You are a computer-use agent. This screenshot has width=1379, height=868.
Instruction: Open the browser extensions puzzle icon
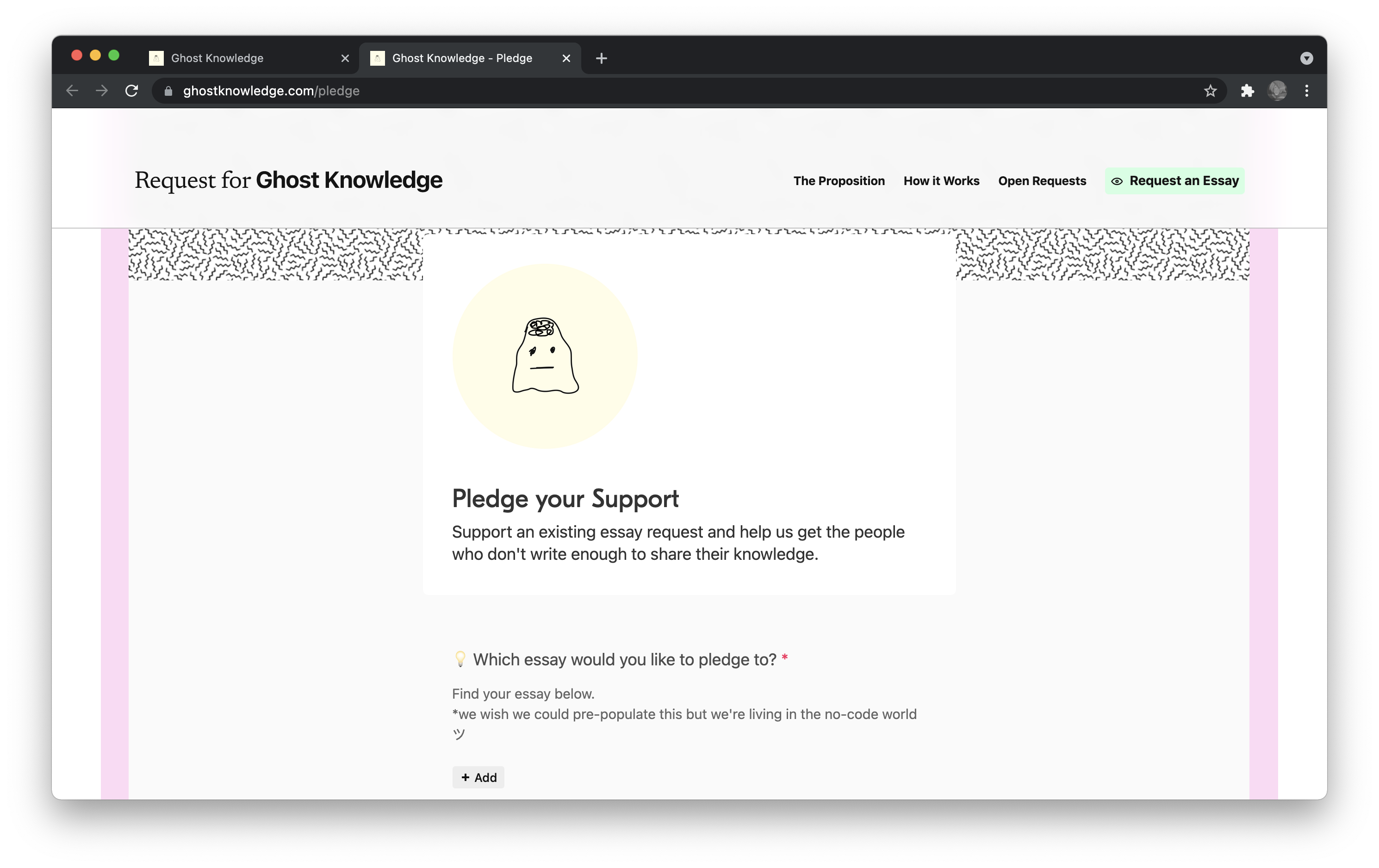pos(1247,91)
